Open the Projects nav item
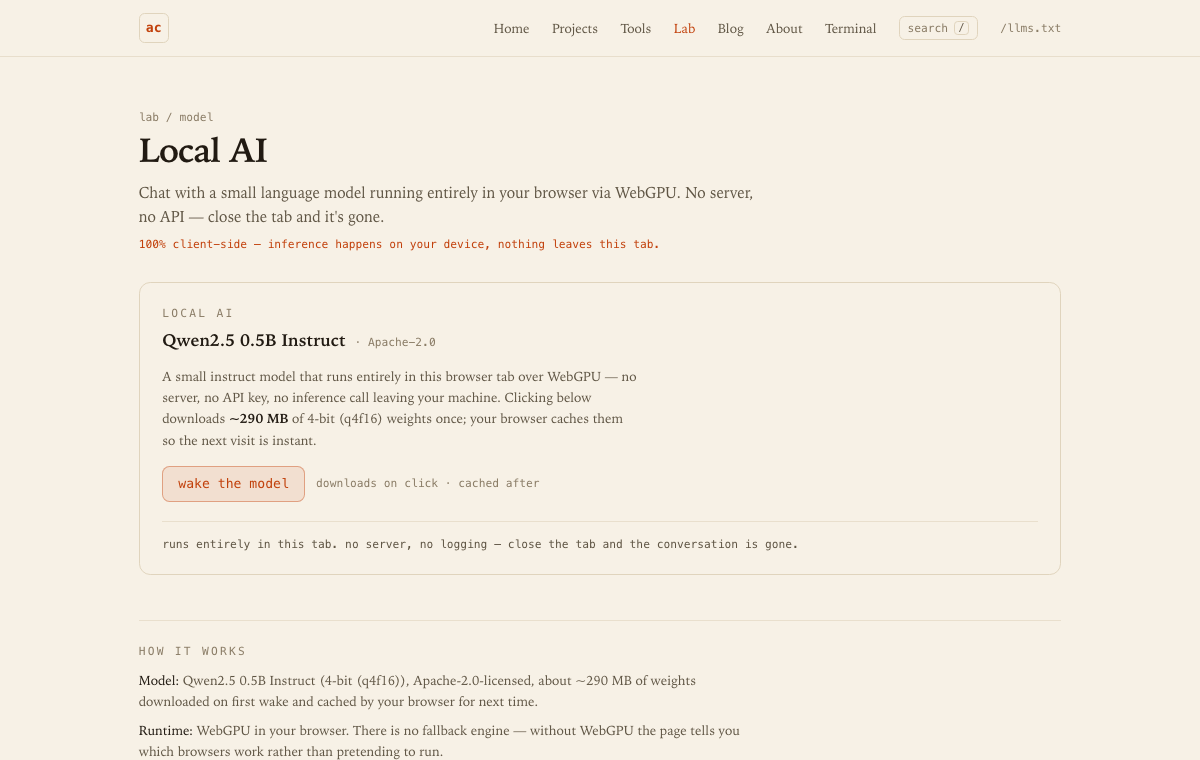 pyautogui.click(x=575, y=28)
